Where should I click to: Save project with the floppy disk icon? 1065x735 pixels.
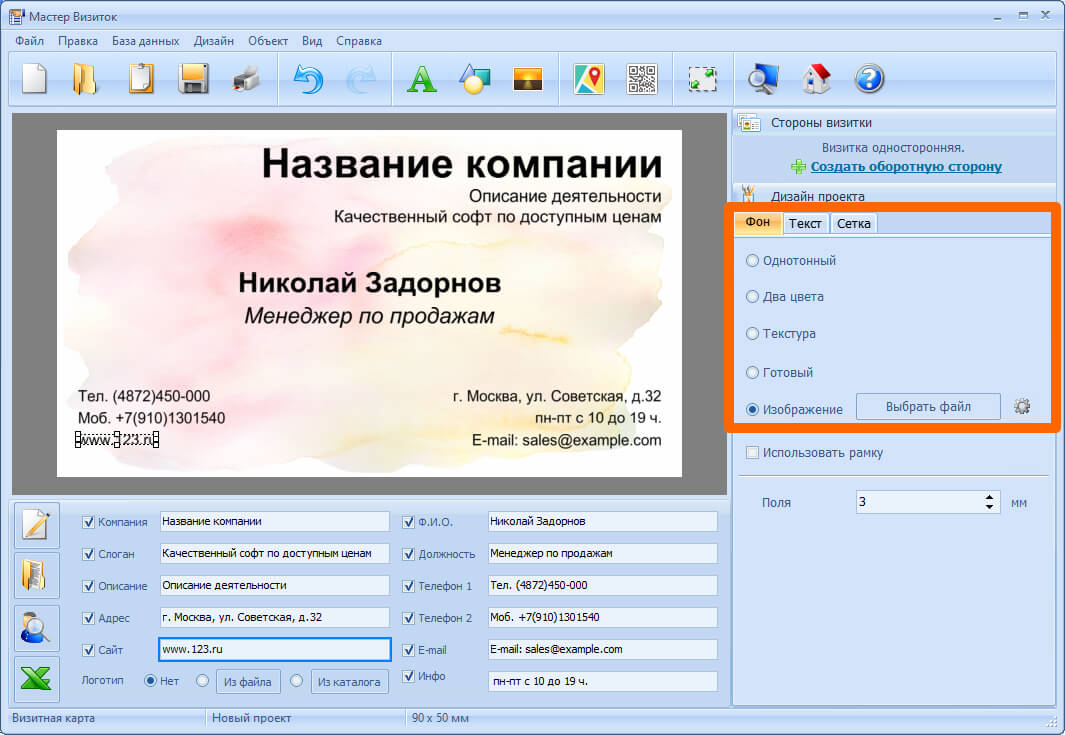click(x=193, y=79)
